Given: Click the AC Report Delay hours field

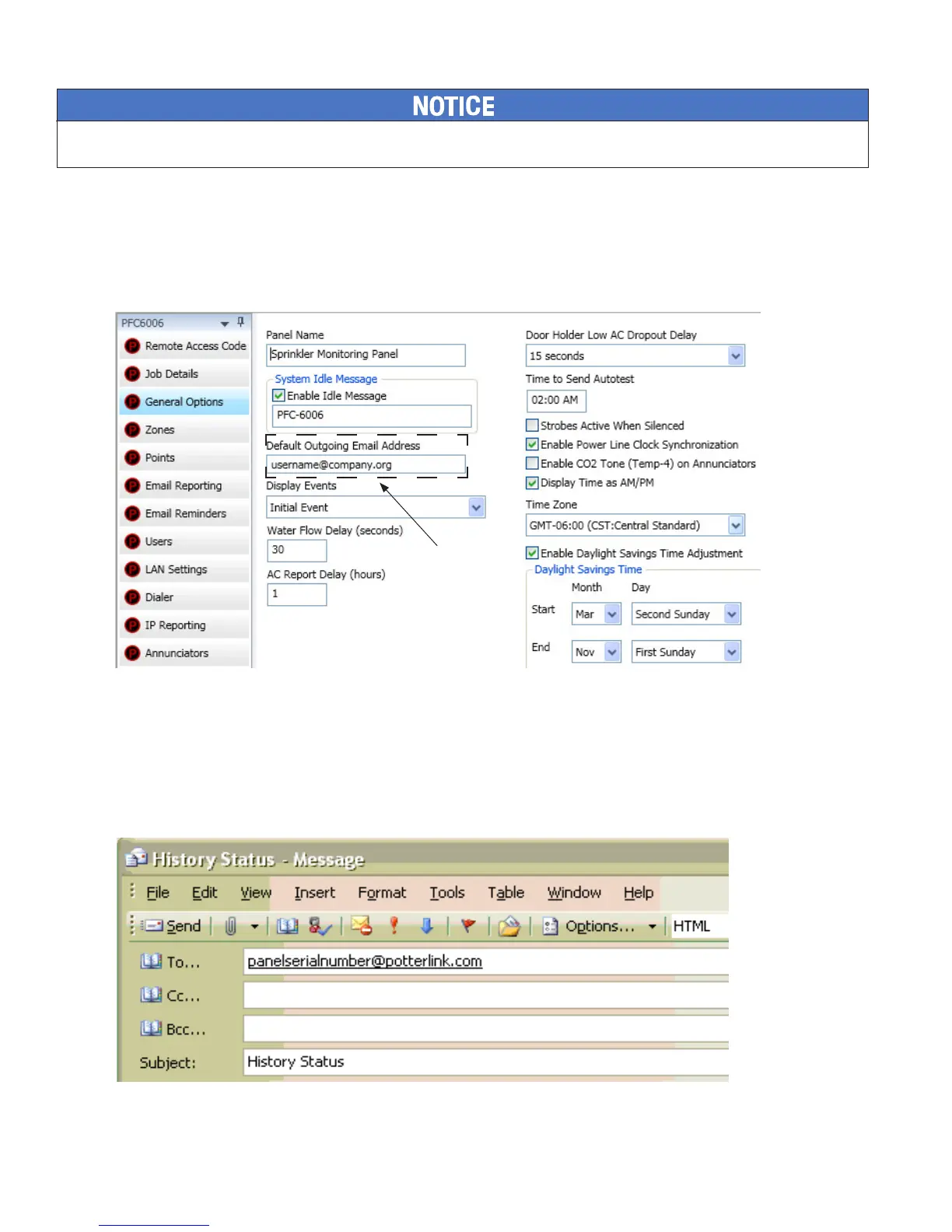Looking at the screenshot, I should point(296,594).
